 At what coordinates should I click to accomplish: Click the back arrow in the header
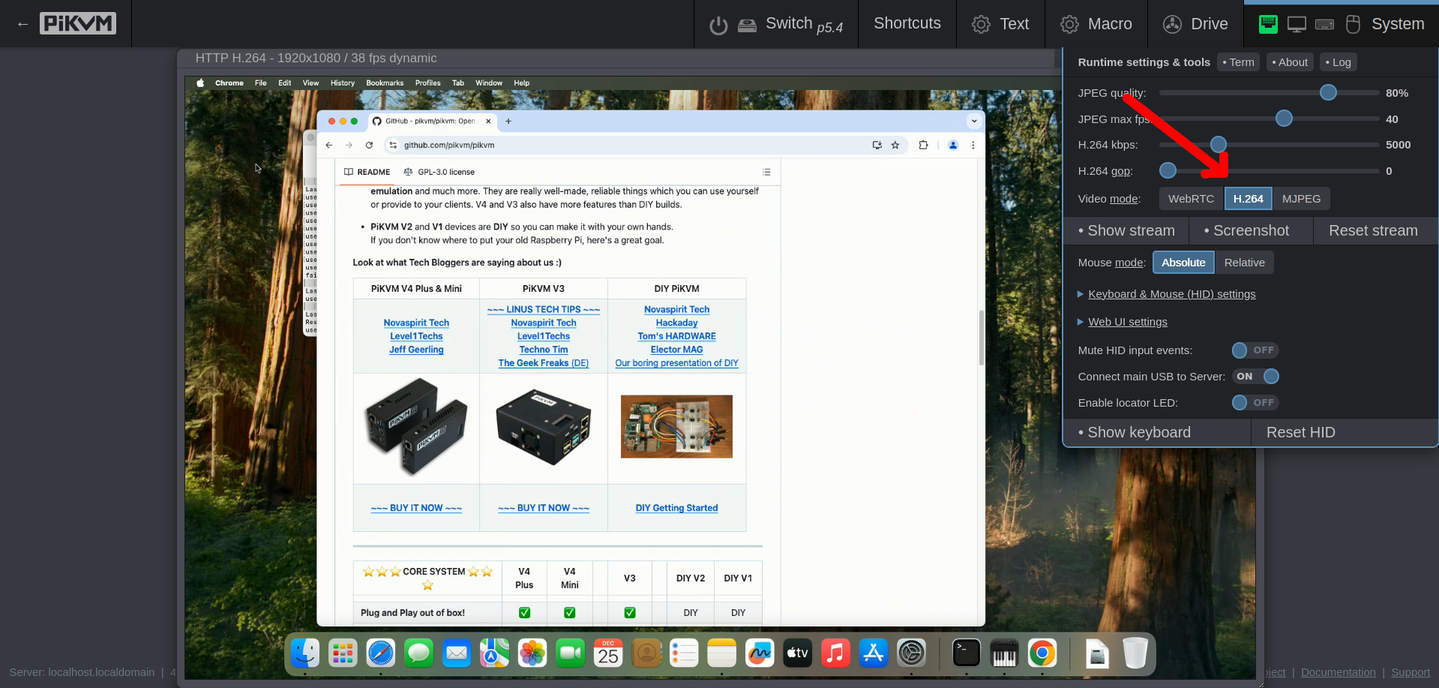pyautogui.click(x=22, y=23)
